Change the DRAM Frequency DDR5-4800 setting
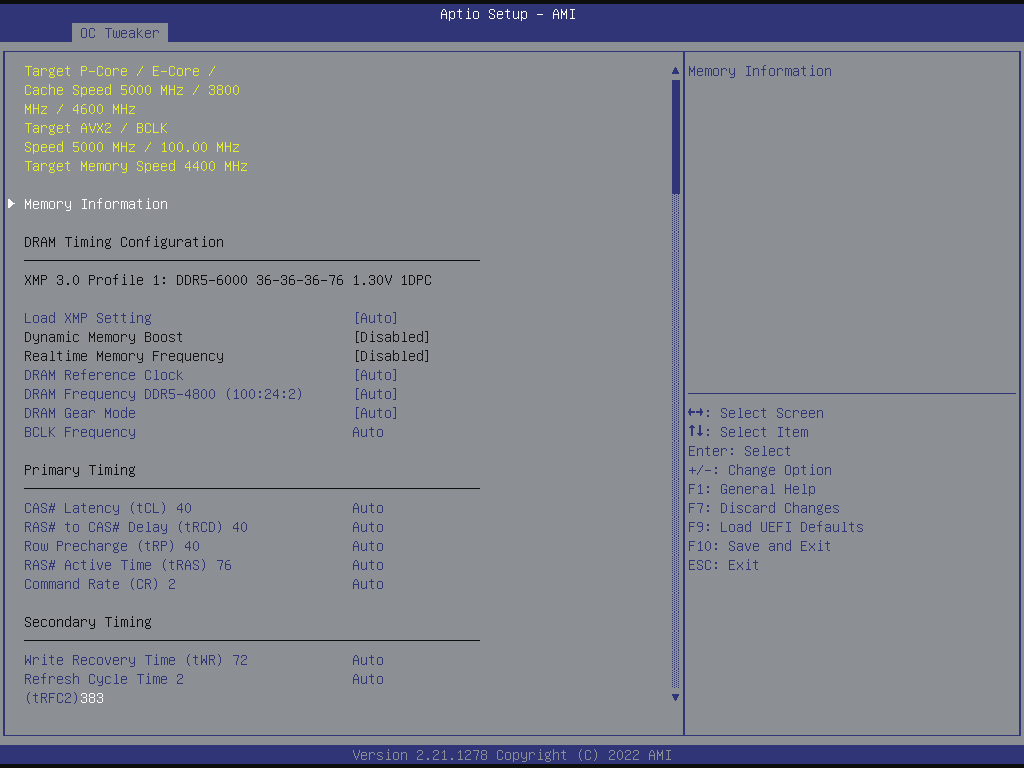 click(375, 394)
